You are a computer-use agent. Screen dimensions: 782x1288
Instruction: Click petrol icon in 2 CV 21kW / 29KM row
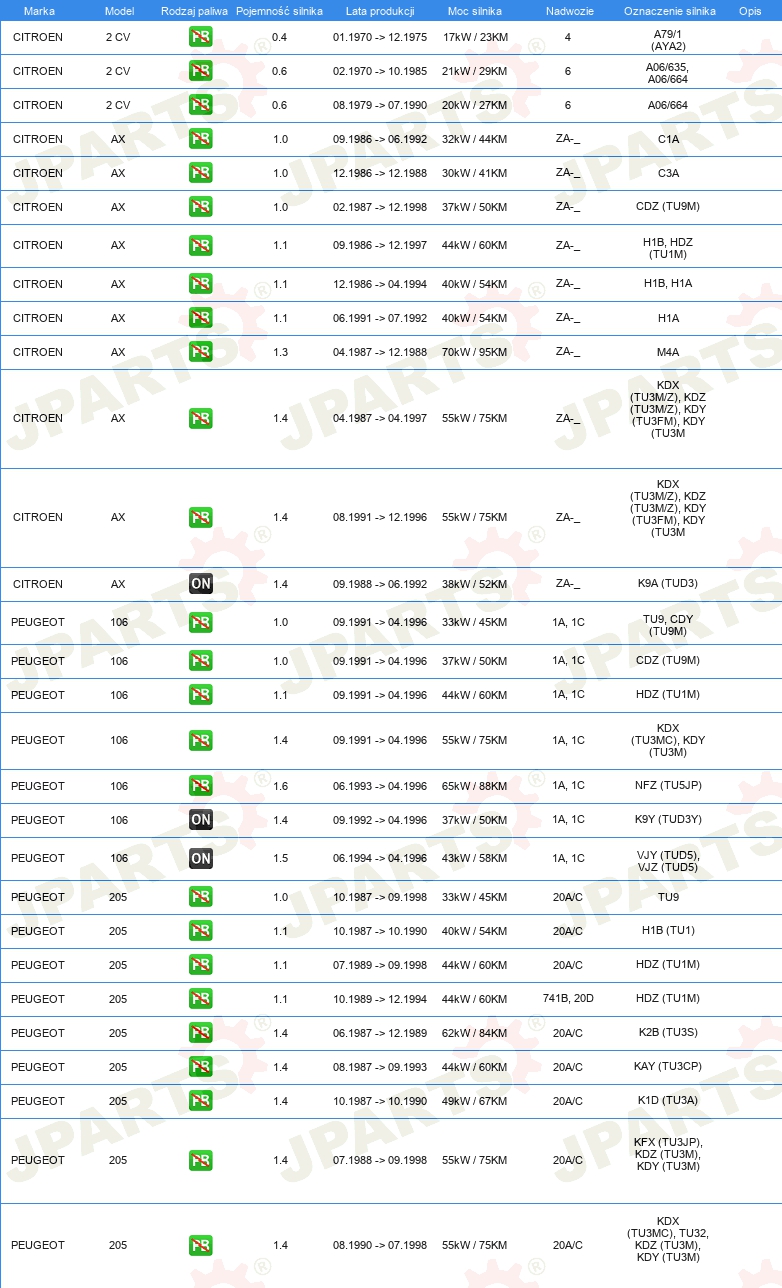pyautogui.click(x=201, y=72)
